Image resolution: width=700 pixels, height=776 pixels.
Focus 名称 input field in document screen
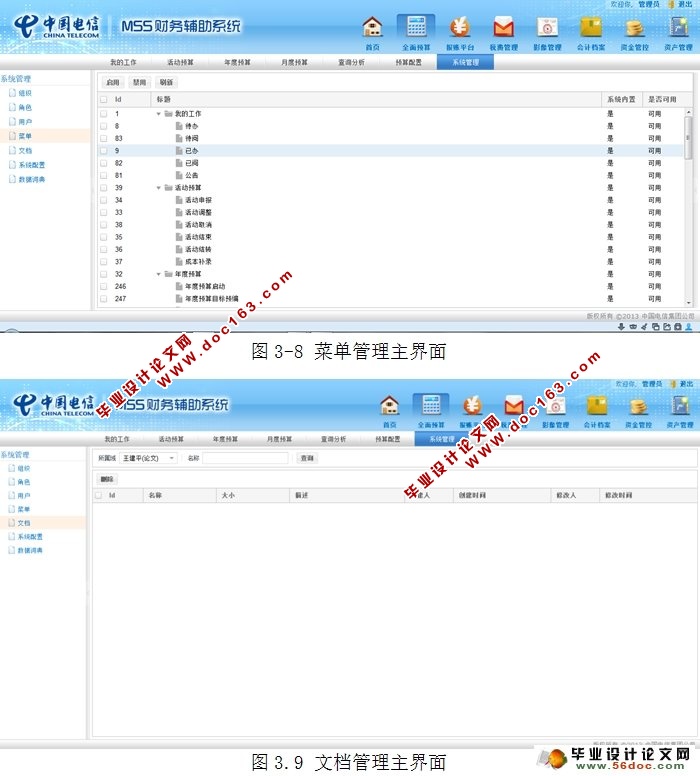(x=246, y=458)
